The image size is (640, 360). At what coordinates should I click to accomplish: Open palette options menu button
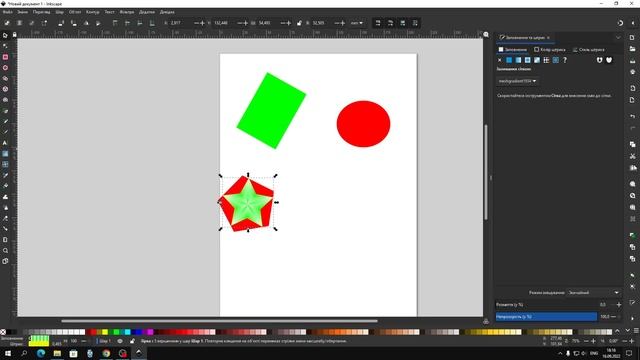636,331
